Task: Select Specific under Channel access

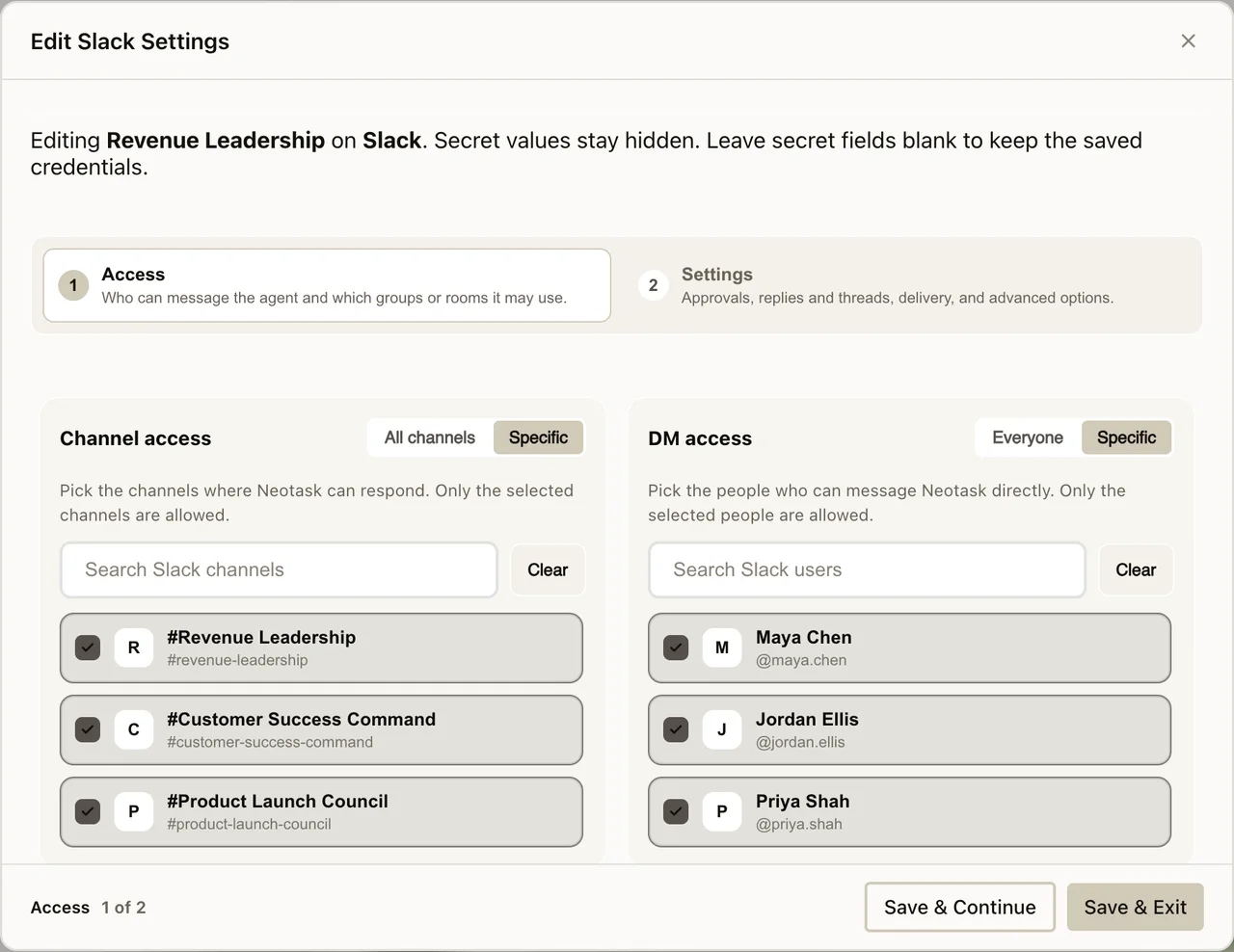Action: point(538,437)
